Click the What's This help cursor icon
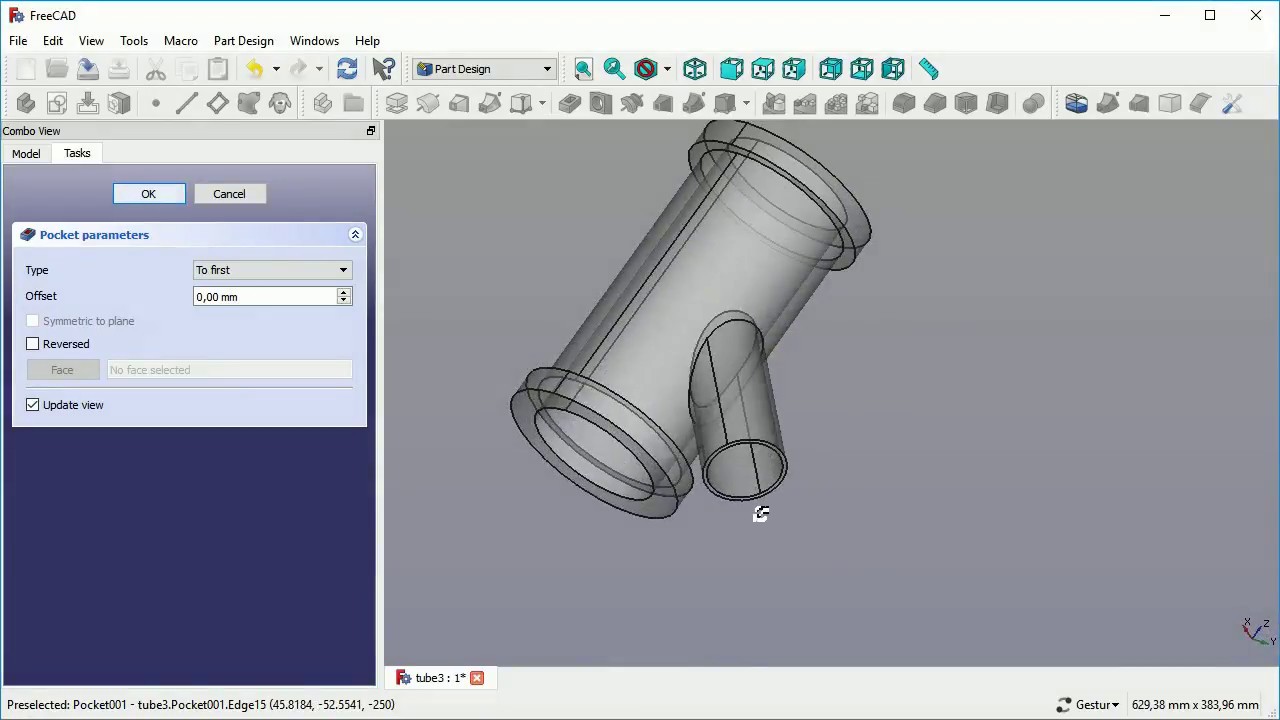1280x720 pixels. pyautogui.click(x=383, y=69)
